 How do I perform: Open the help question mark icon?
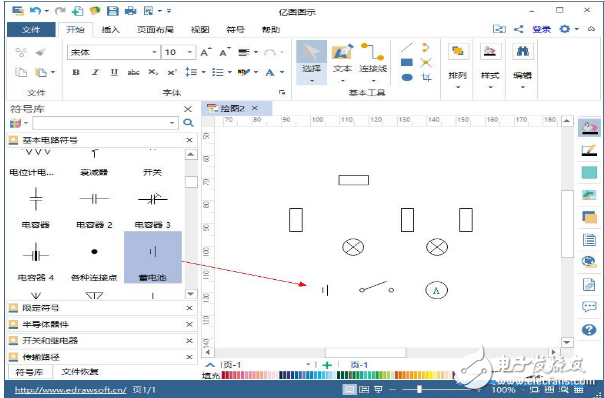[x=589, y=330]
